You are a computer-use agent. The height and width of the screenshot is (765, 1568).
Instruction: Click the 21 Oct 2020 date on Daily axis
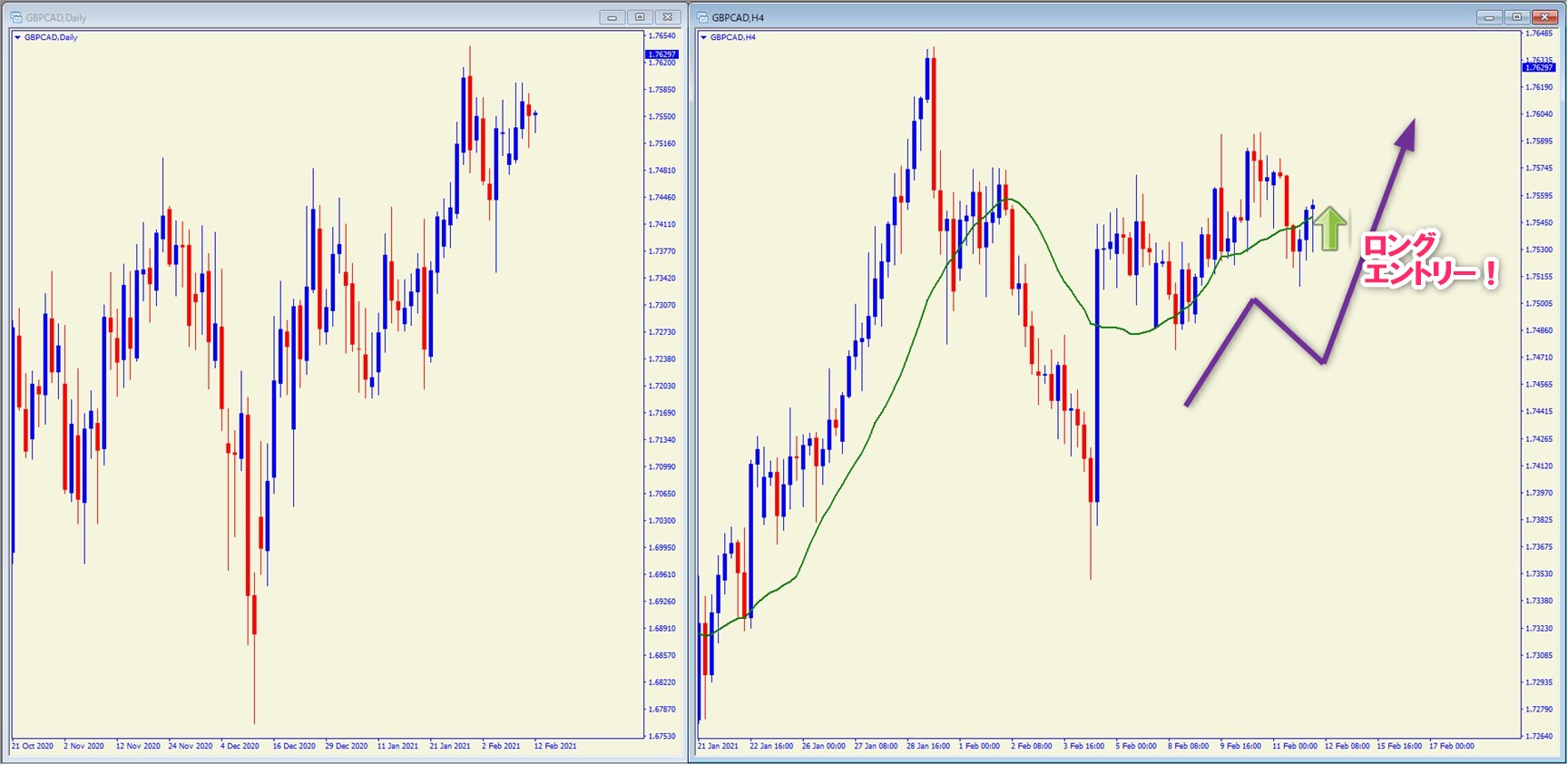point(33,746)
